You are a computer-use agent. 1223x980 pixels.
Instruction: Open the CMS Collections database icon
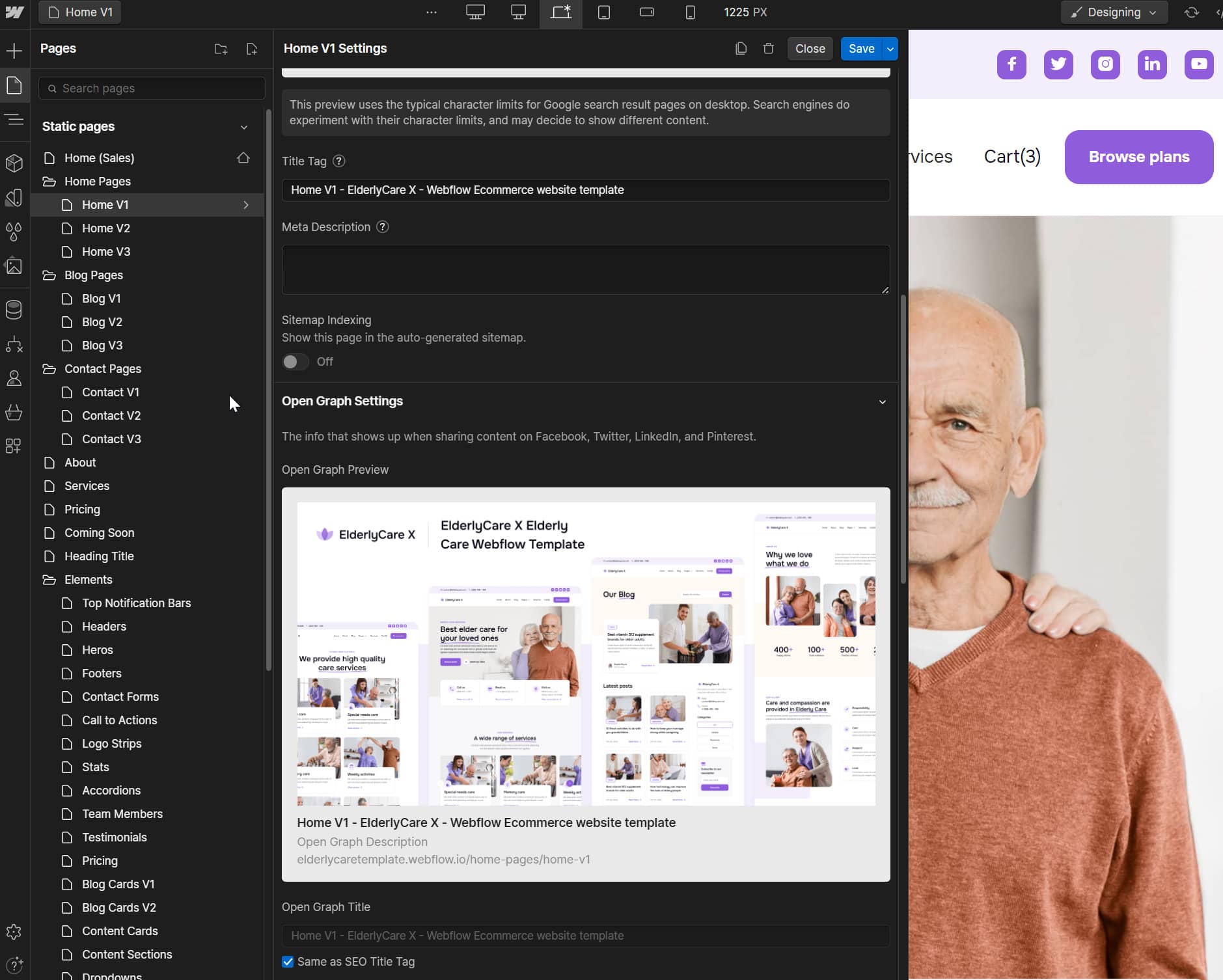click(14, 309)
